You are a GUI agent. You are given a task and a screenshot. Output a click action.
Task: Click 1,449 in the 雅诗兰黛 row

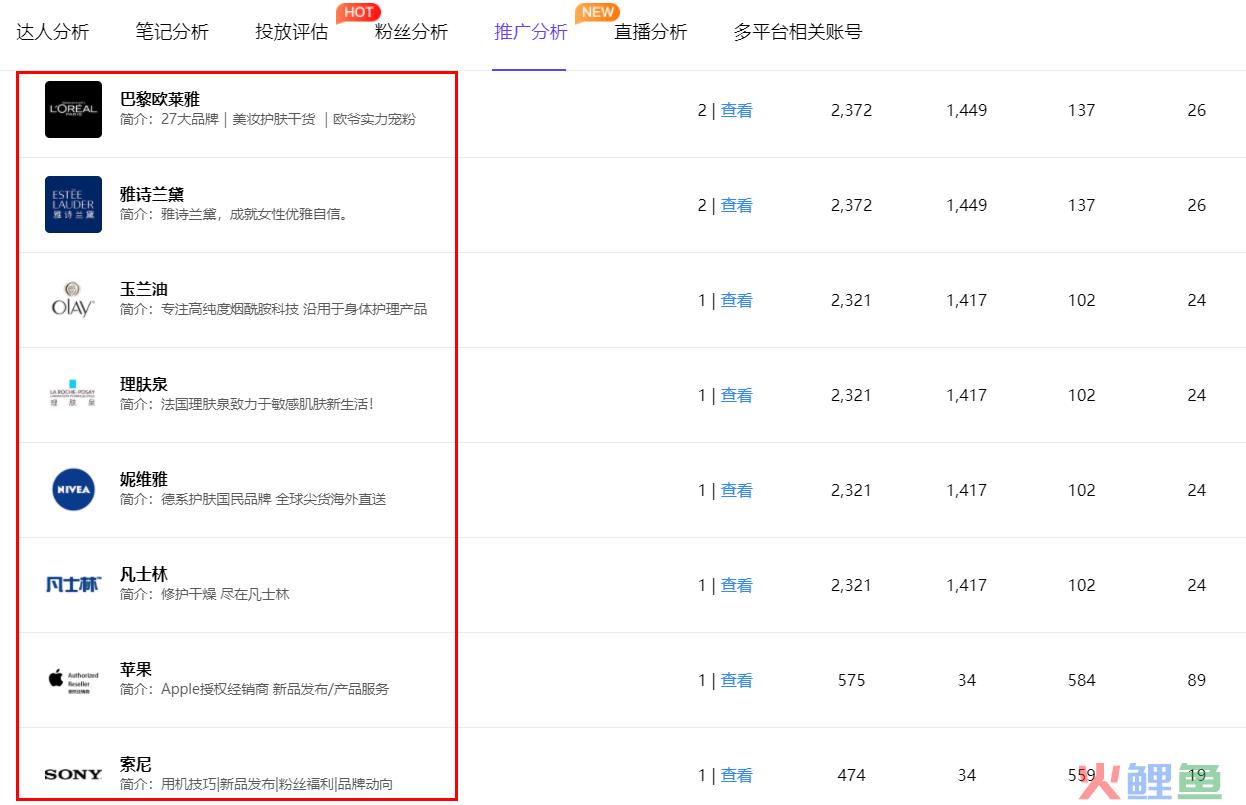click(x=967, y=205)
